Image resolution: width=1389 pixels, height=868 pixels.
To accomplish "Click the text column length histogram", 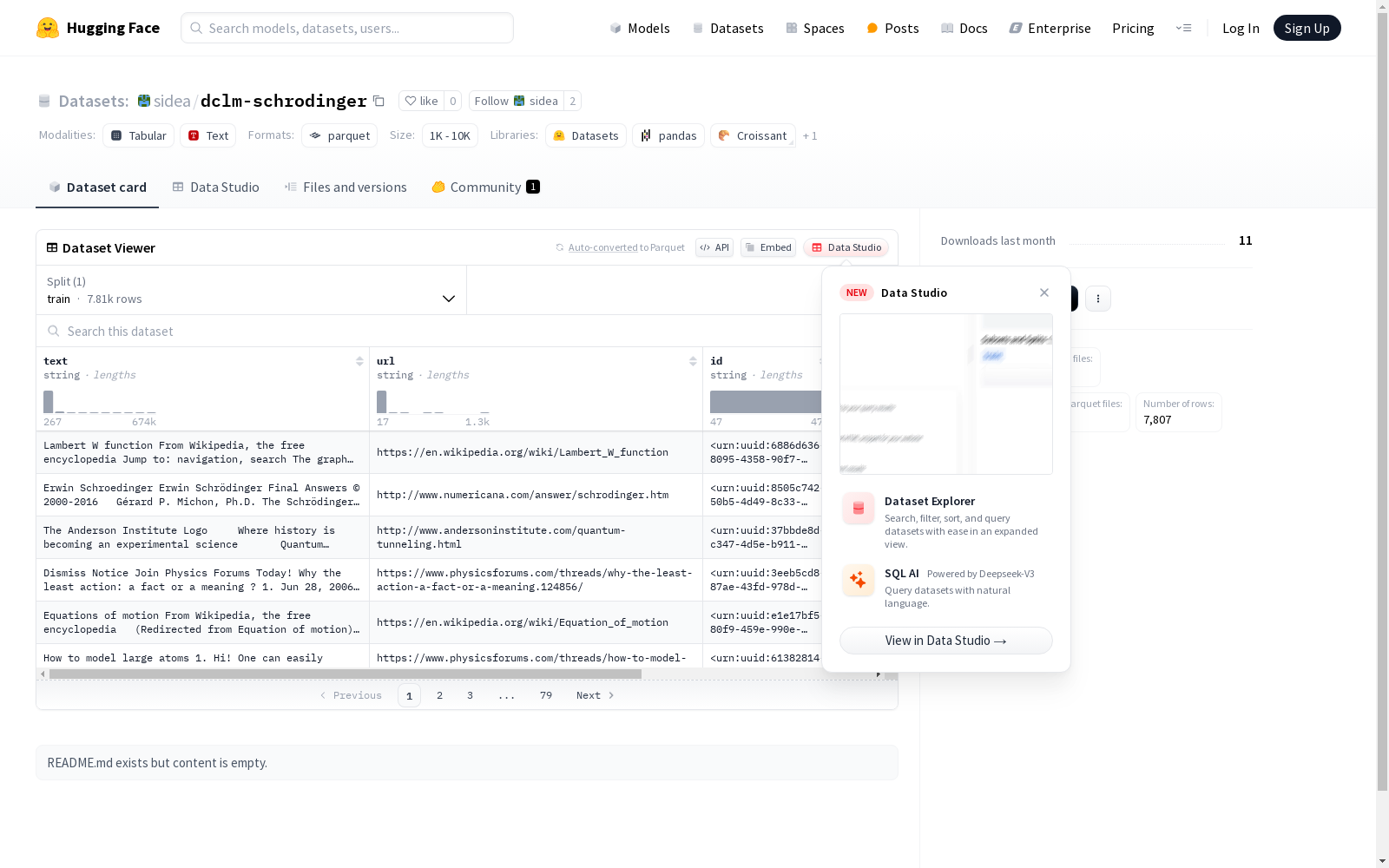I will point(100,402).
